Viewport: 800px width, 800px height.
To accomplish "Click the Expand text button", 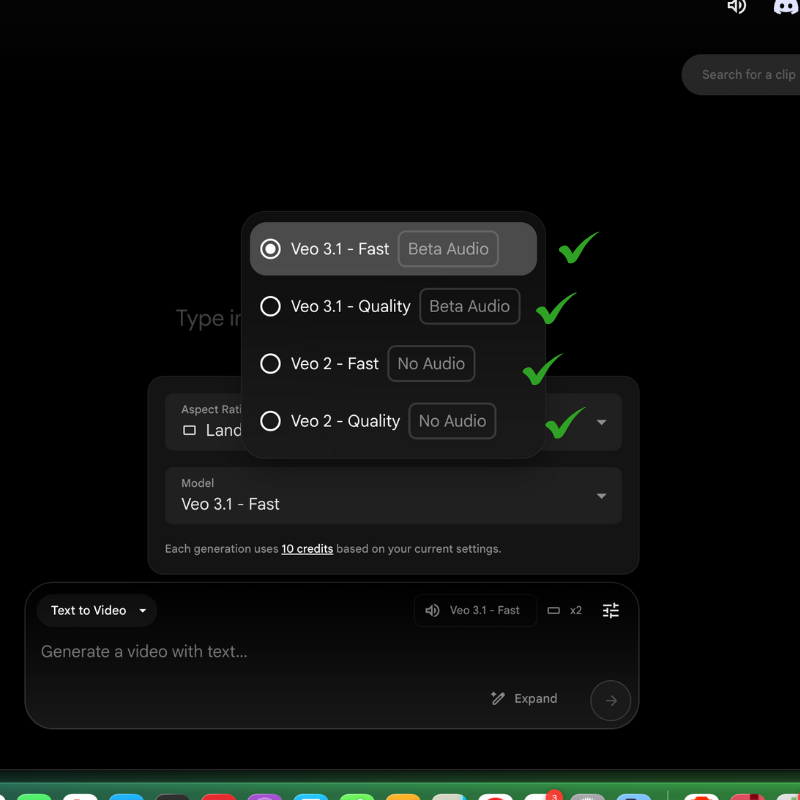I will 535,699.
